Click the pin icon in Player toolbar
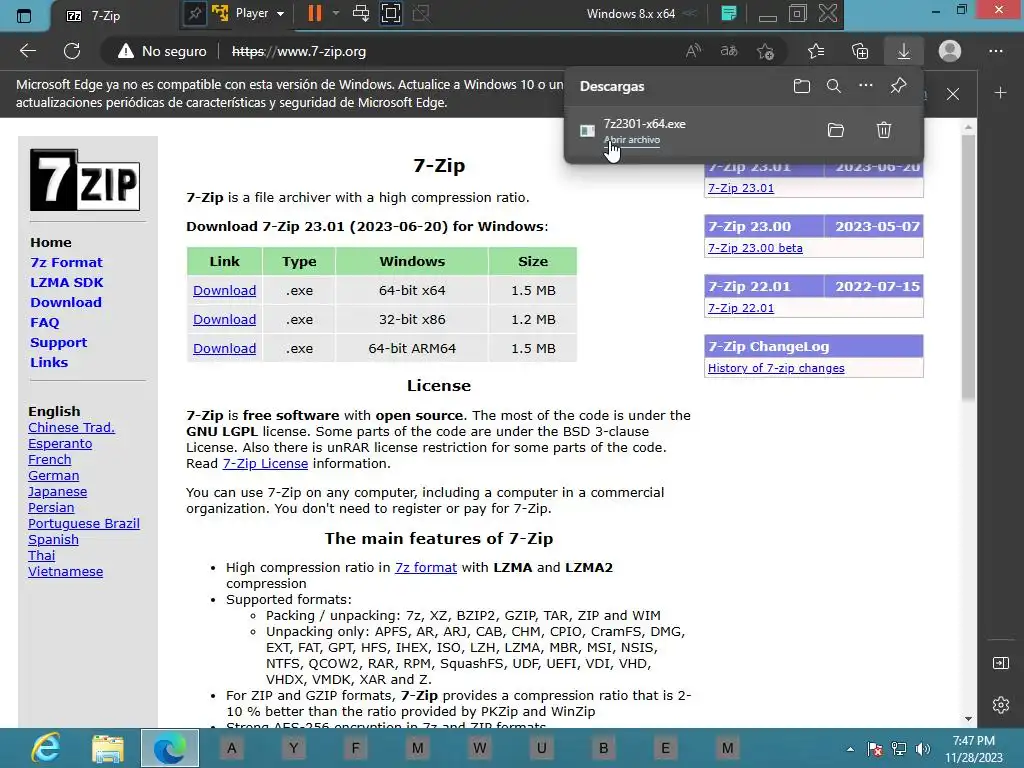Viewport: 1024px width, 768px height. coord(194,14)
